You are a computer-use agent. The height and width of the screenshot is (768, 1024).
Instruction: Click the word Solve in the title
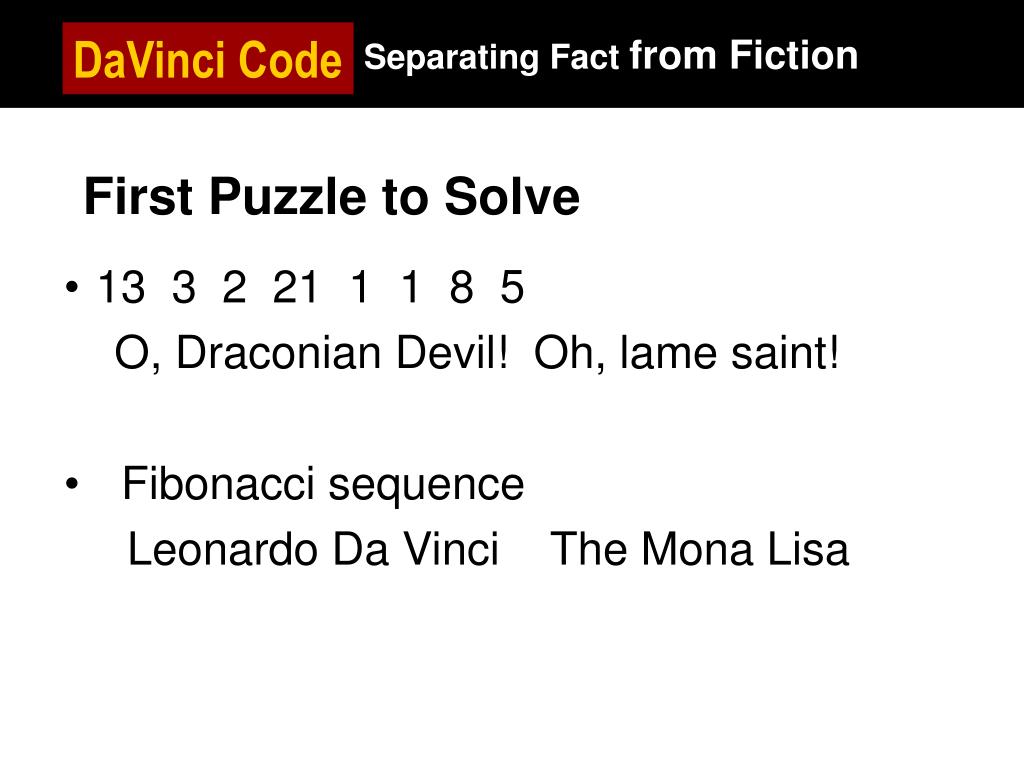click(x=512, y=196)
